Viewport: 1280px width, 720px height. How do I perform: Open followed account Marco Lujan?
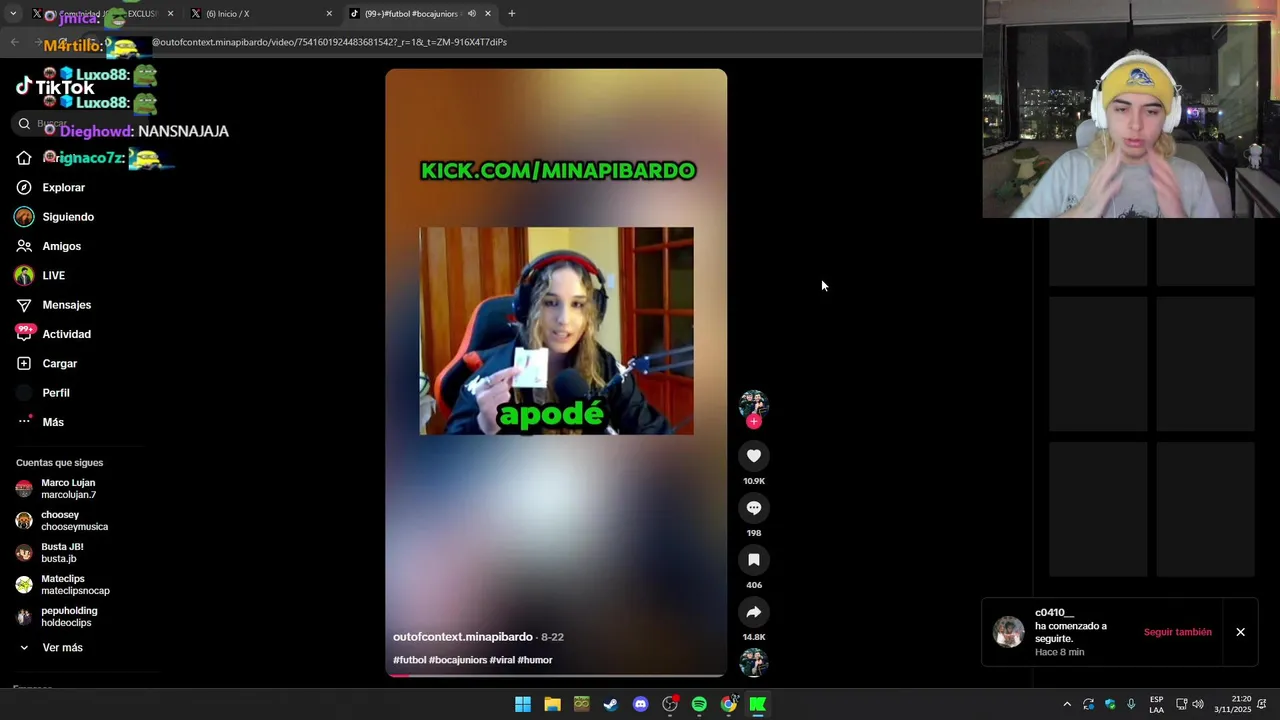click(56, 489)
